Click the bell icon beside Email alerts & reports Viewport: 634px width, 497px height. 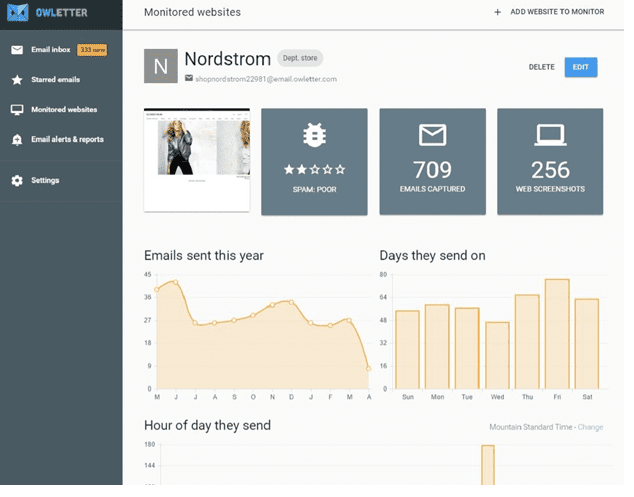point(17,142)
